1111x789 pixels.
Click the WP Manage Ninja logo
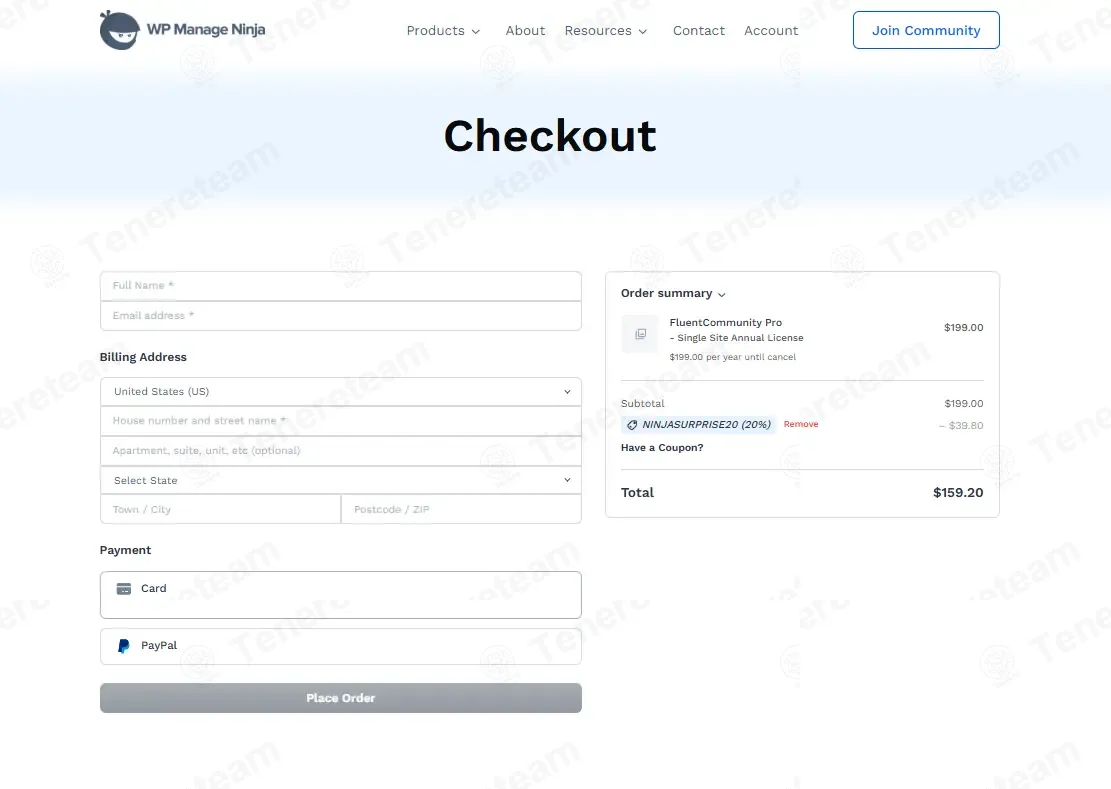click(x=182, y=30)
